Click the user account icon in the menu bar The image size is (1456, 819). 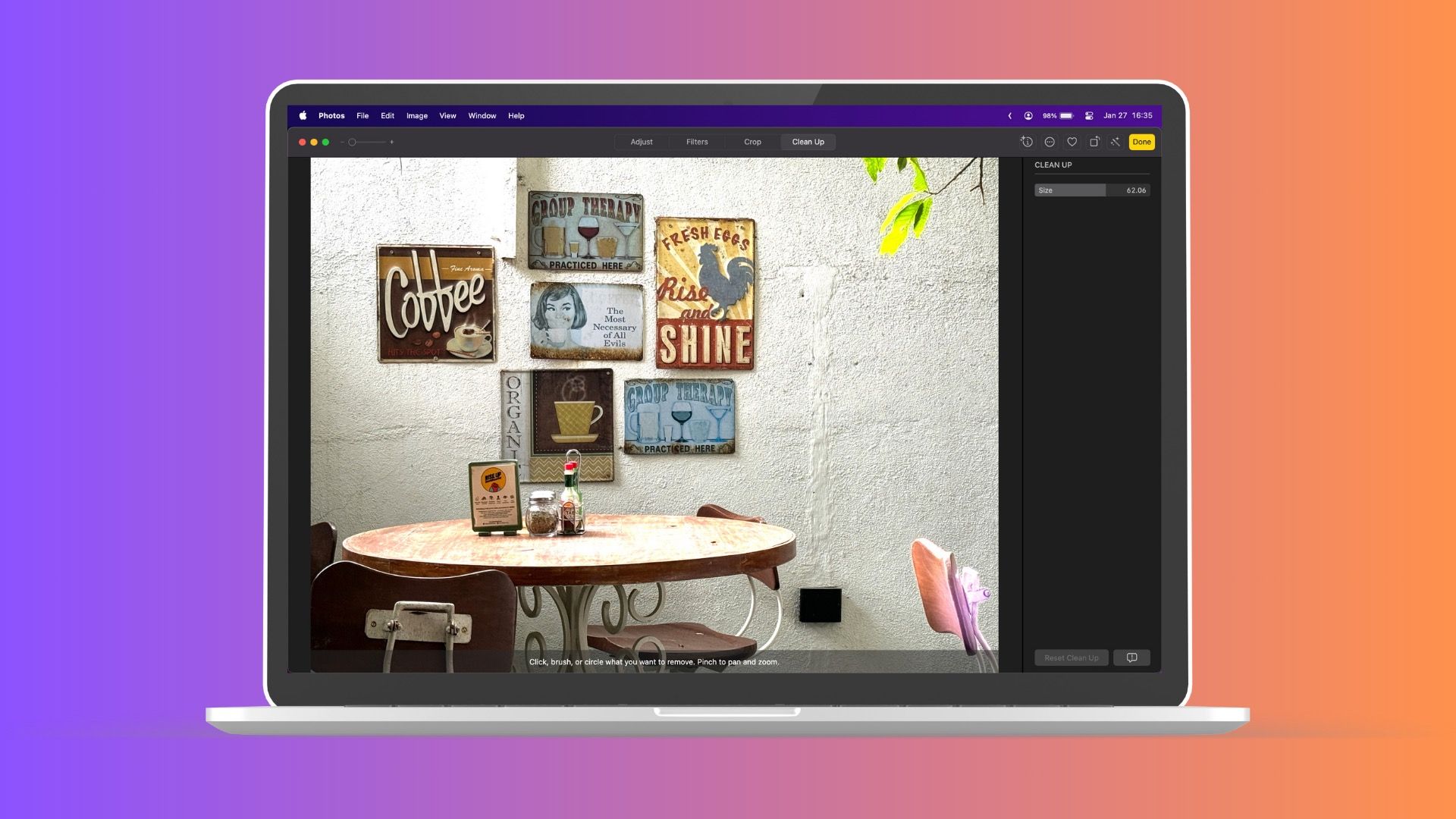(1028, 116)
